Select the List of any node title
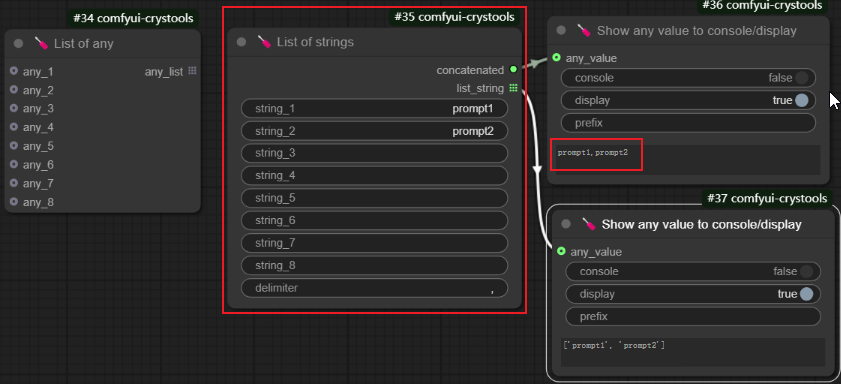This screenshot has height=384, width=841. coord(84,43)
